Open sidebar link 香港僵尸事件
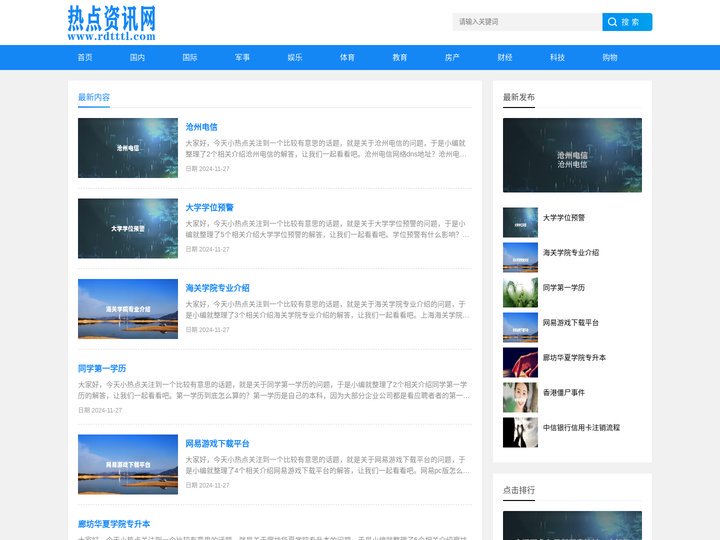 (x=564, y=393)
